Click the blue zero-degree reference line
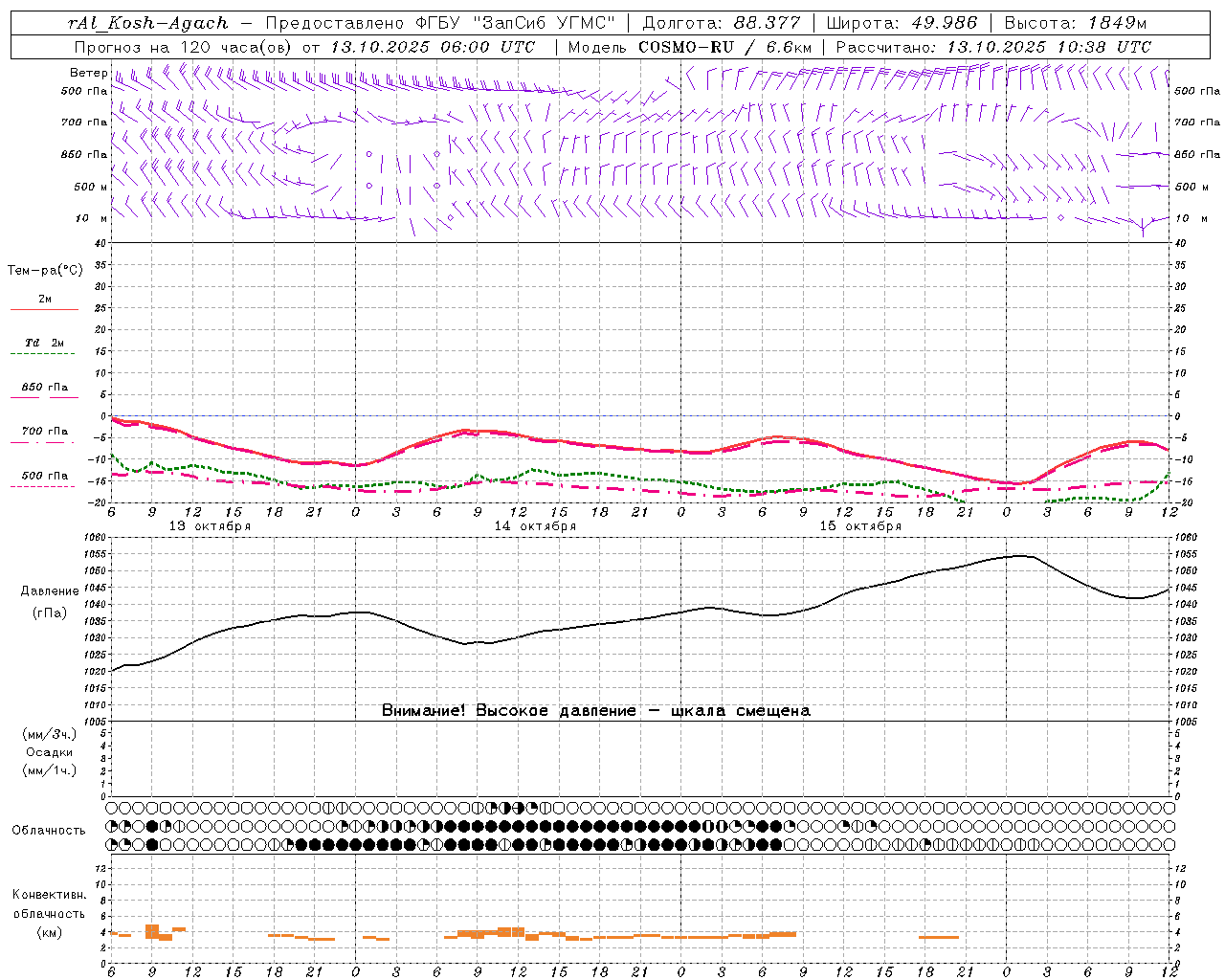 [639, 415]
